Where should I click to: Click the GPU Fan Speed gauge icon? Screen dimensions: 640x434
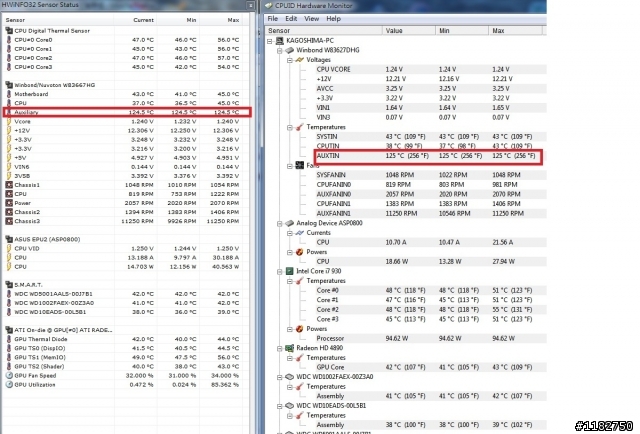[x=9, y=376]
